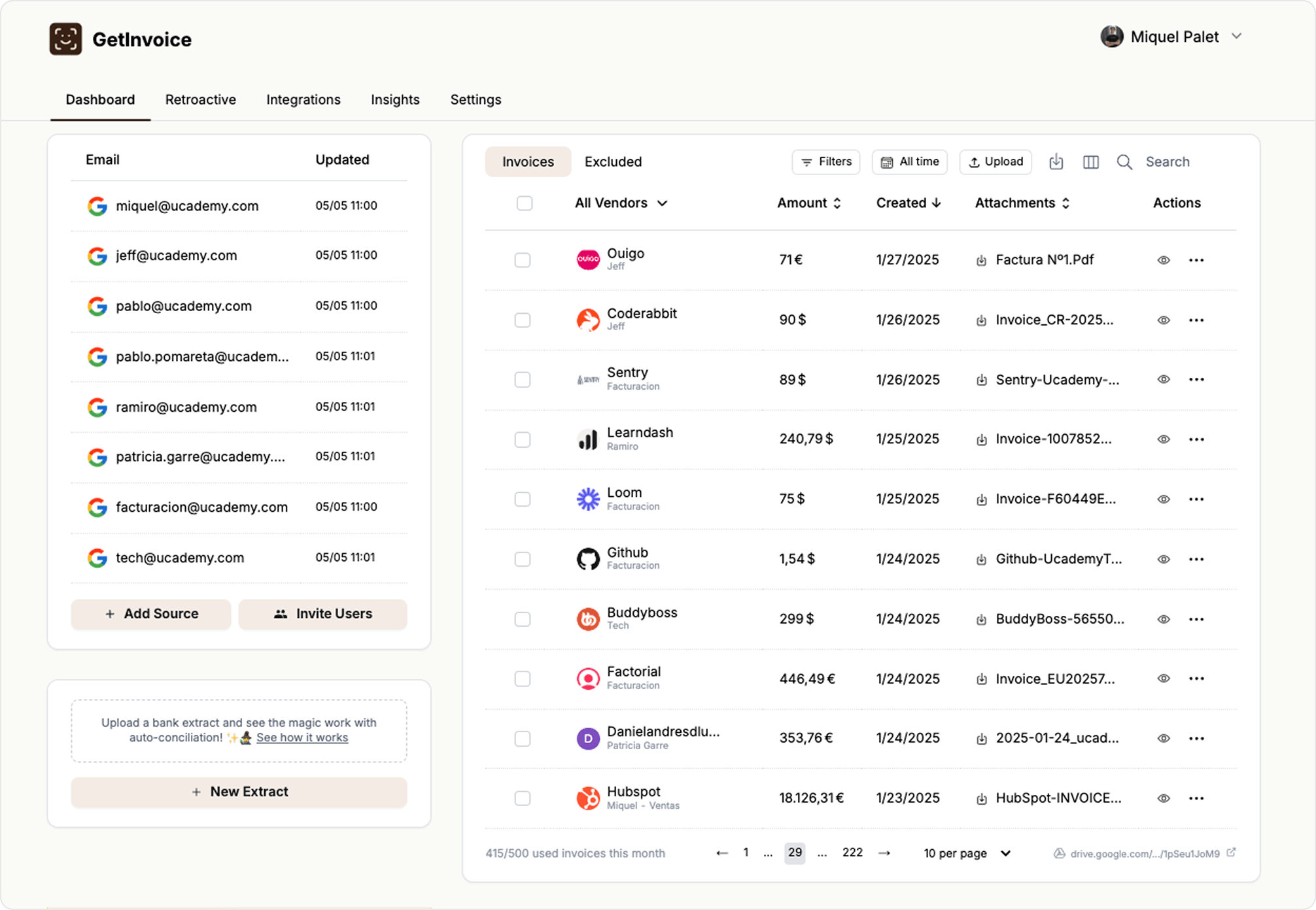Click into the Search field
This screenshot has width=1316, height=910.
click(x=1168, y=162)
